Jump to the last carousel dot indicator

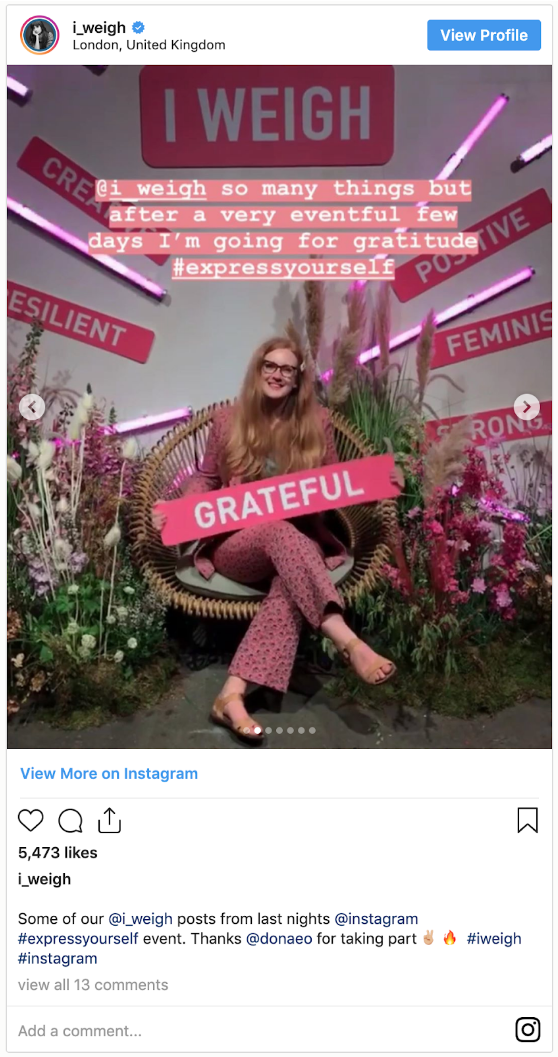click(312, 730)
